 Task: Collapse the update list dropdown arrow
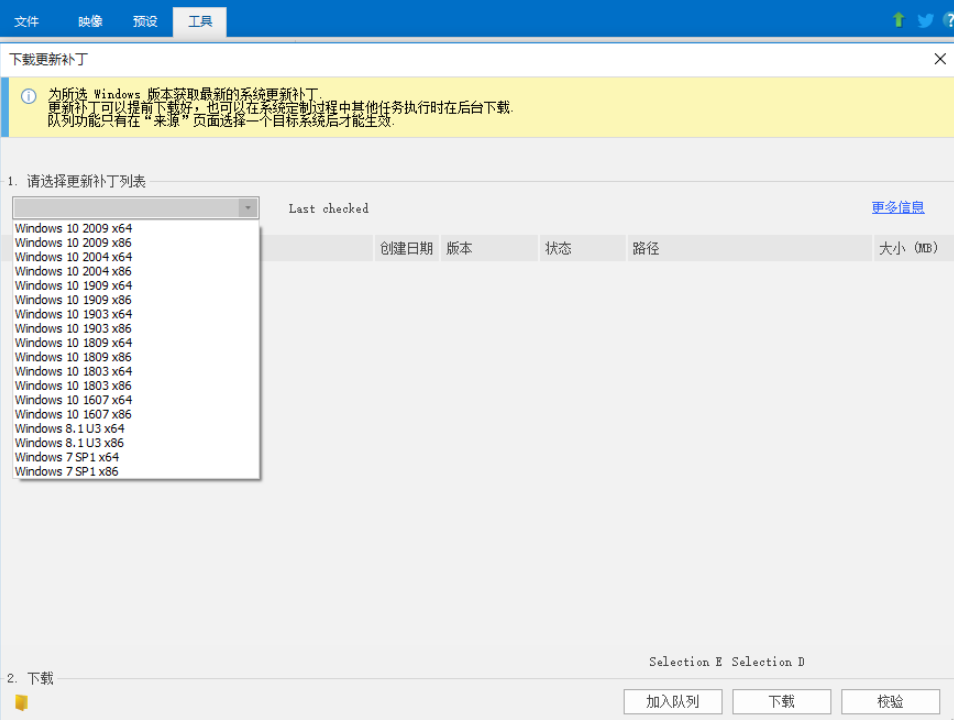tap(248, 208)
